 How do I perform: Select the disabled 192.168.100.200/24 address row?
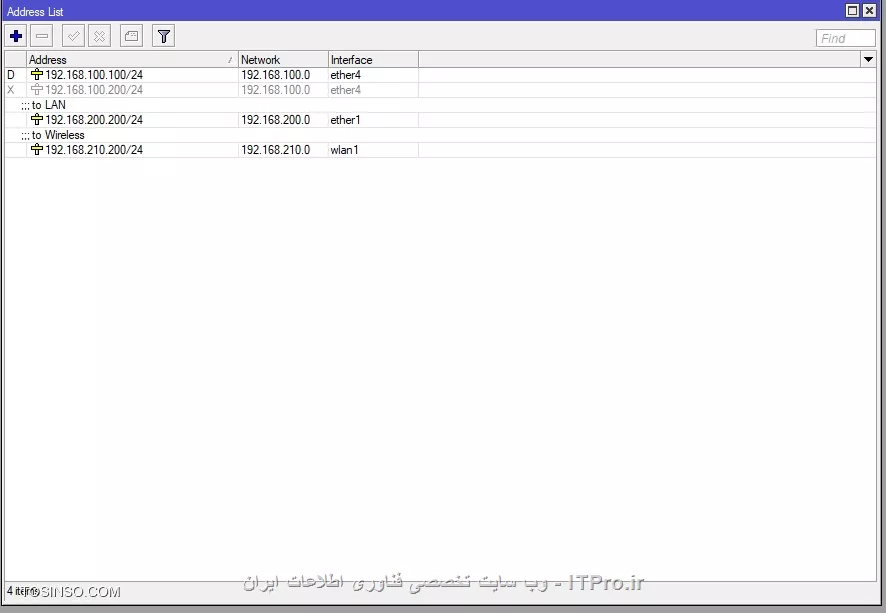pyautogui.click(x=440, y=90)
